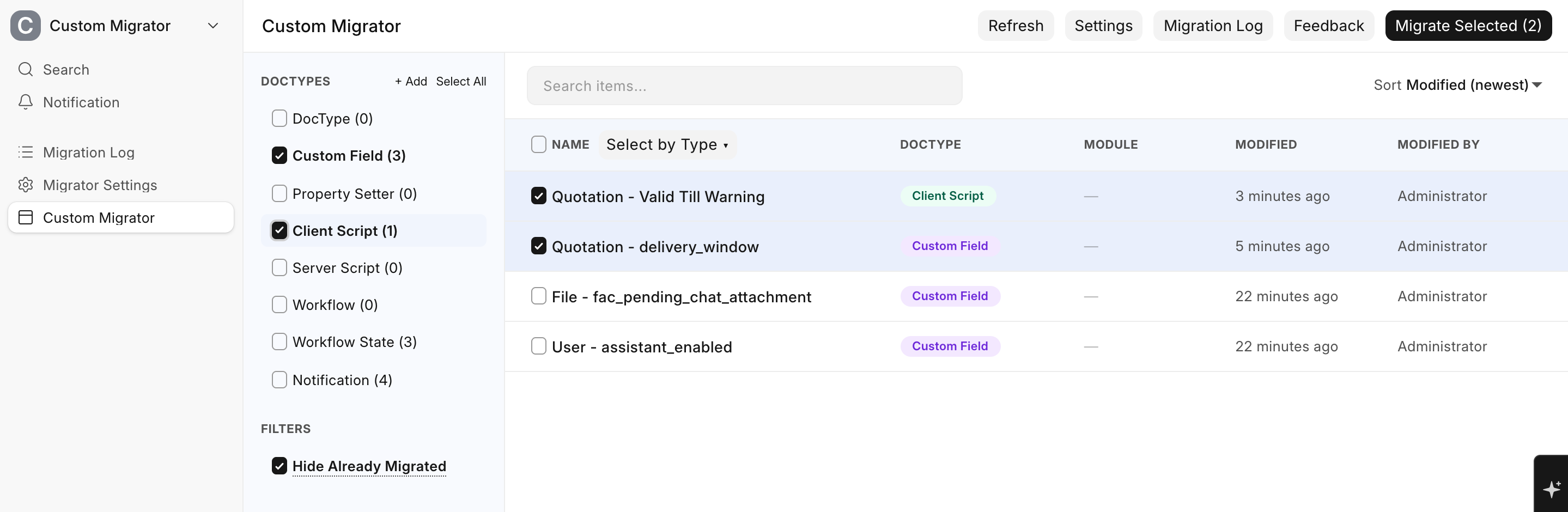Viewport: 1568px width, 512px height.
Task: Toggle the select-all checkbox beside NAME
Action: tap(539, 145)
